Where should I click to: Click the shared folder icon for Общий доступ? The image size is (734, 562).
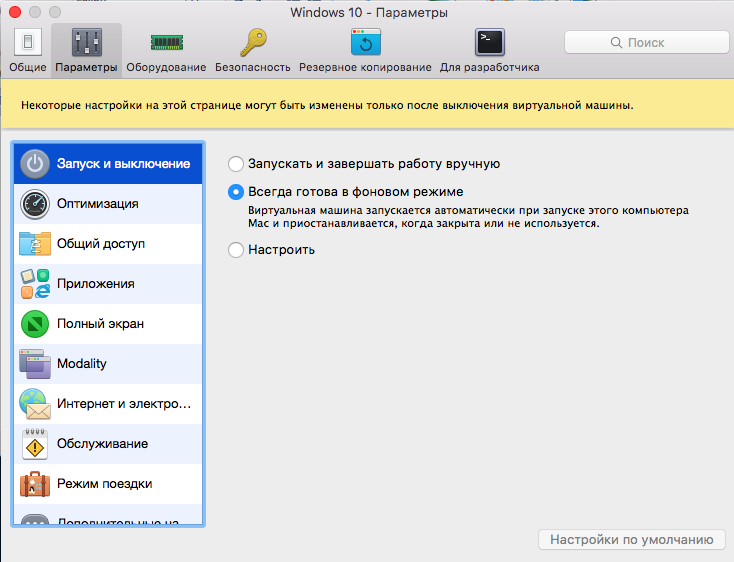pos(35,244)
